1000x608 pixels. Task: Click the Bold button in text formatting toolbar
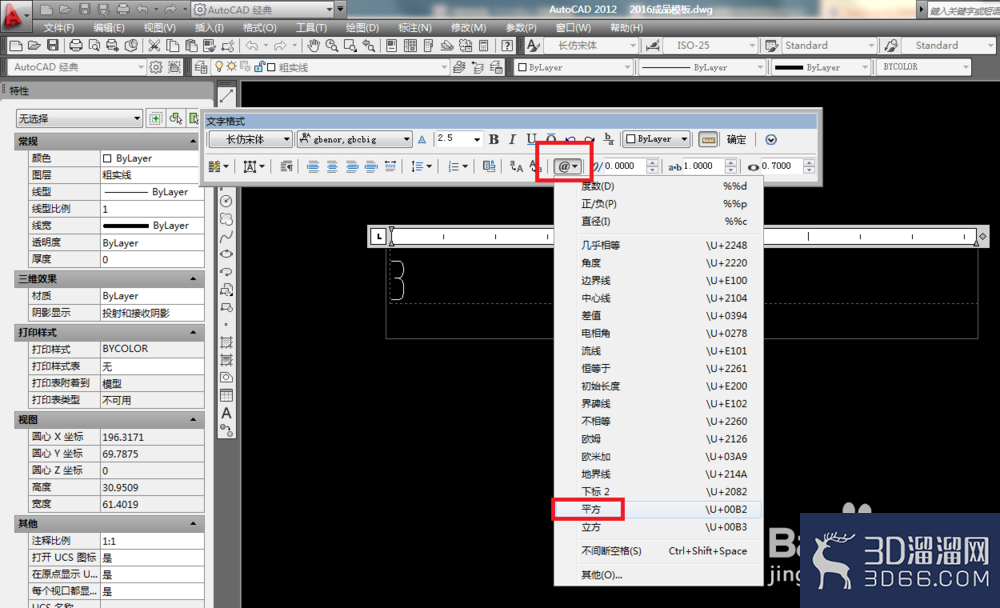click(x=494, y=139)
